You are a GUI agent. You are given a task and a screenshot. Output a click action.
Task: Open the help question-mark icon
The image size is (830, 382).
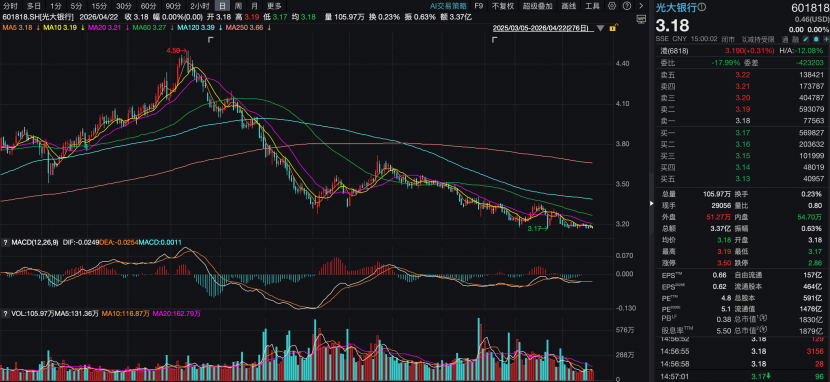pyautogui.click(x=627, y=6)
